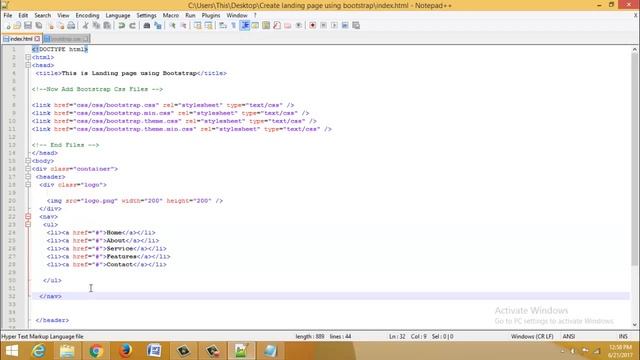Close the index.html tab via red X
This screenshot has height=360, width=640.
pos(37,39)
